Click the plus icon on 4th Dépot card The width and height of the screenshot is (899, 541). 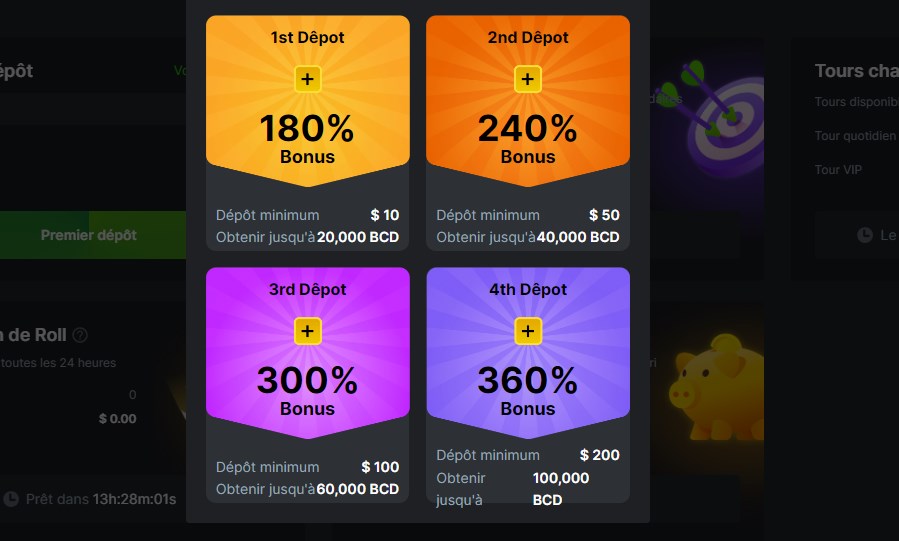point(528,331)
